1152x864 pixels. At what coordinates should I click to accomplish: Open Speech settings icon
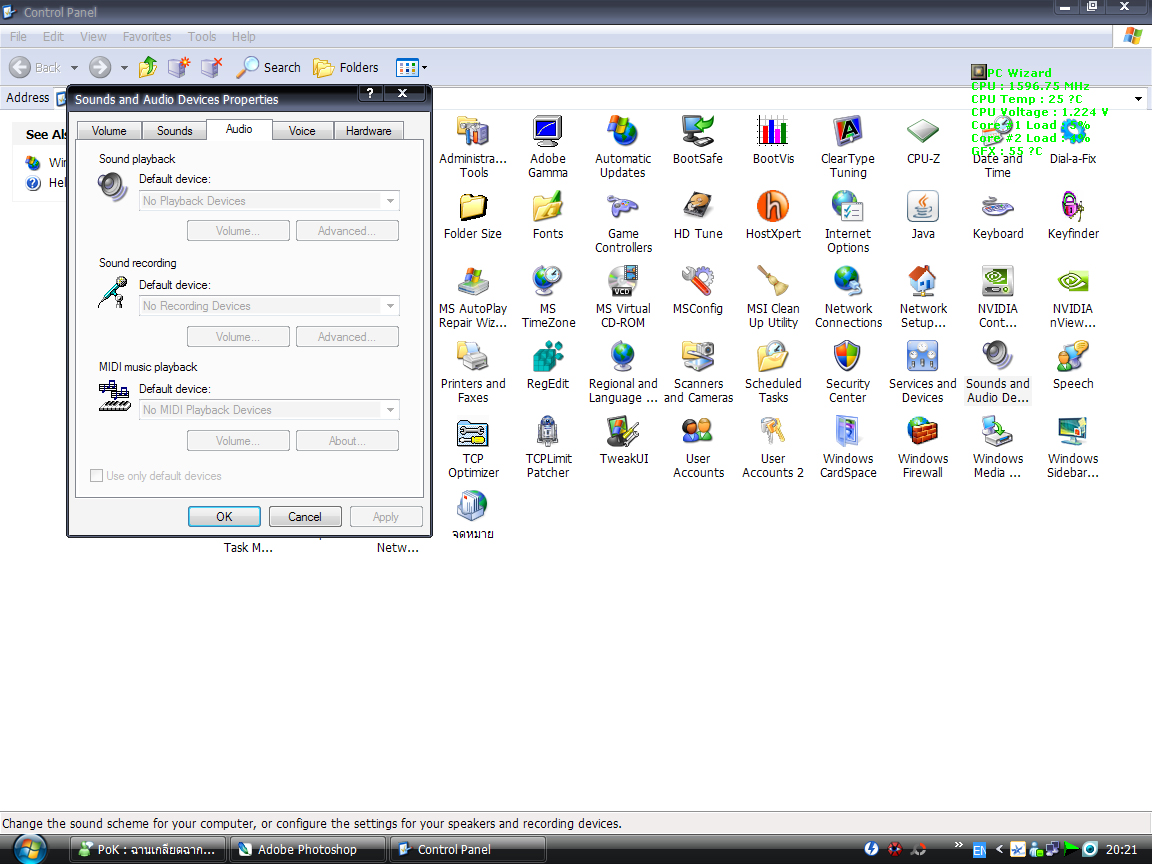1073,364
